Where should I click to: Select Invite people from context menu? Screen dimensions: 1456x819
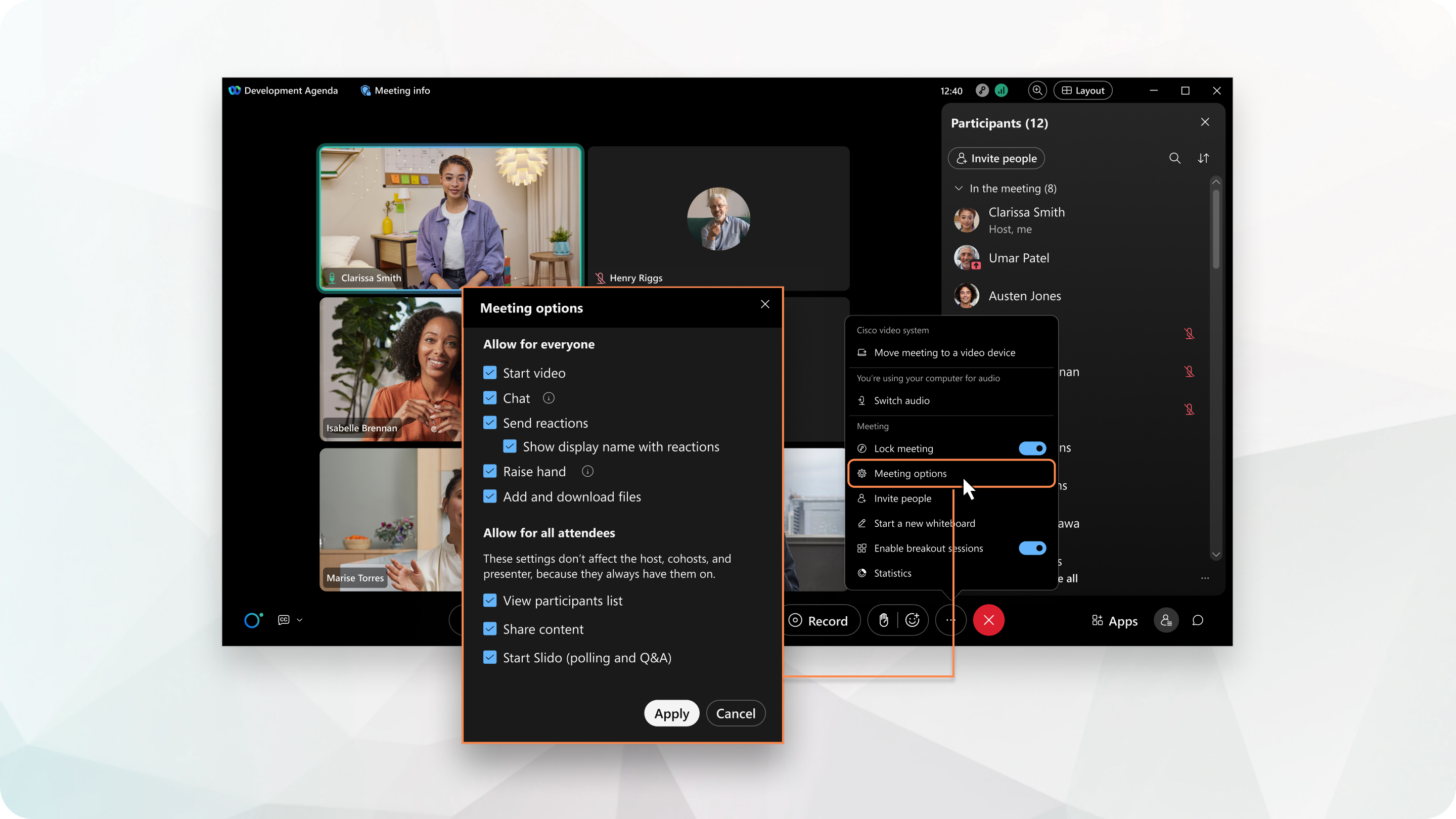(x=901, y=498)
